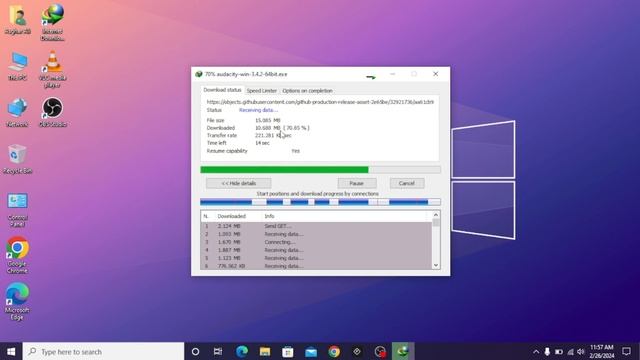Click the connections list scroll down arrow

(436, 265)
